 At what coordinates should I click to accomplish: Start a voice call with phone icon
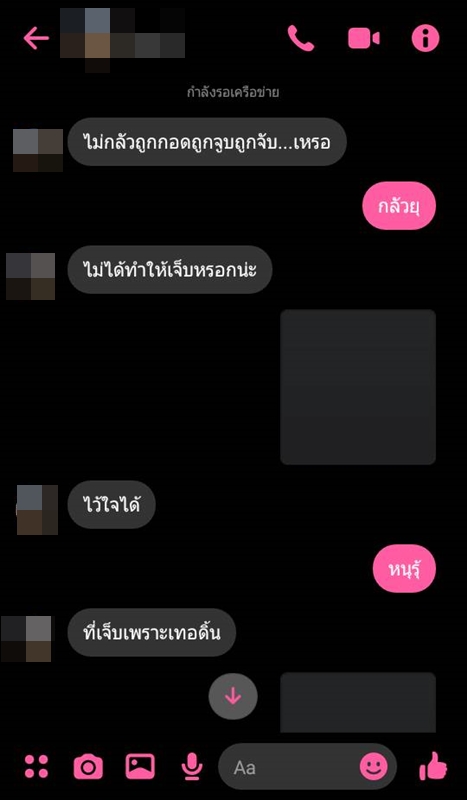301,38
